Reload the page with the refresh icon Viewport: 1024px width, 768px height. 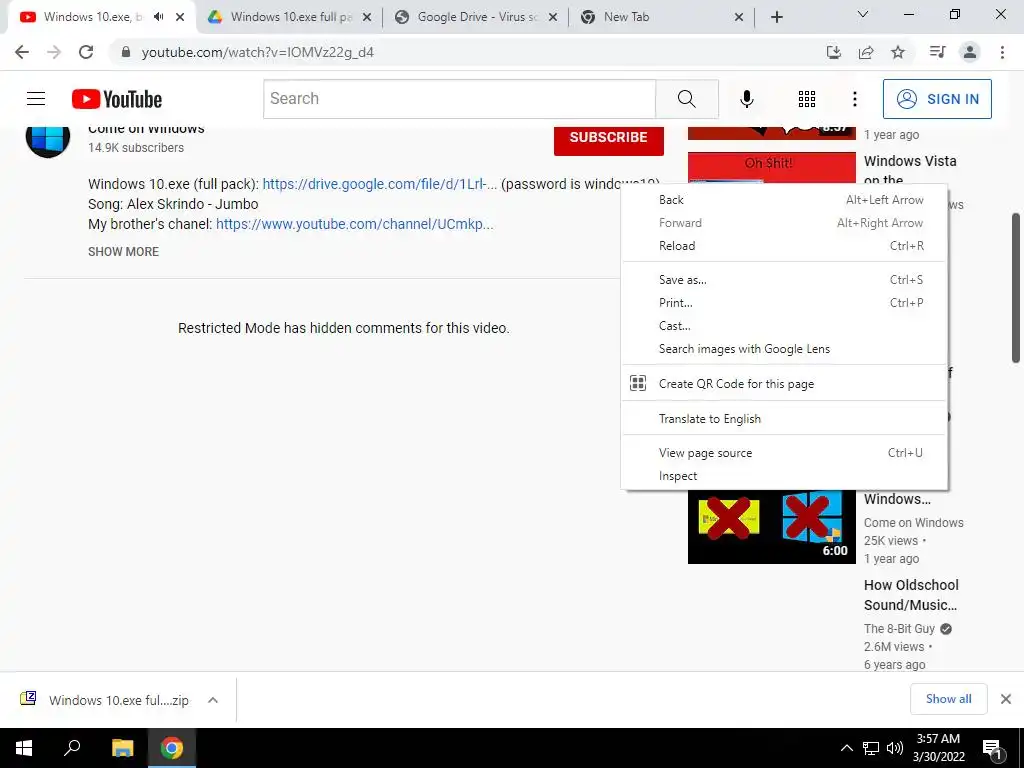tap(86, 52)
